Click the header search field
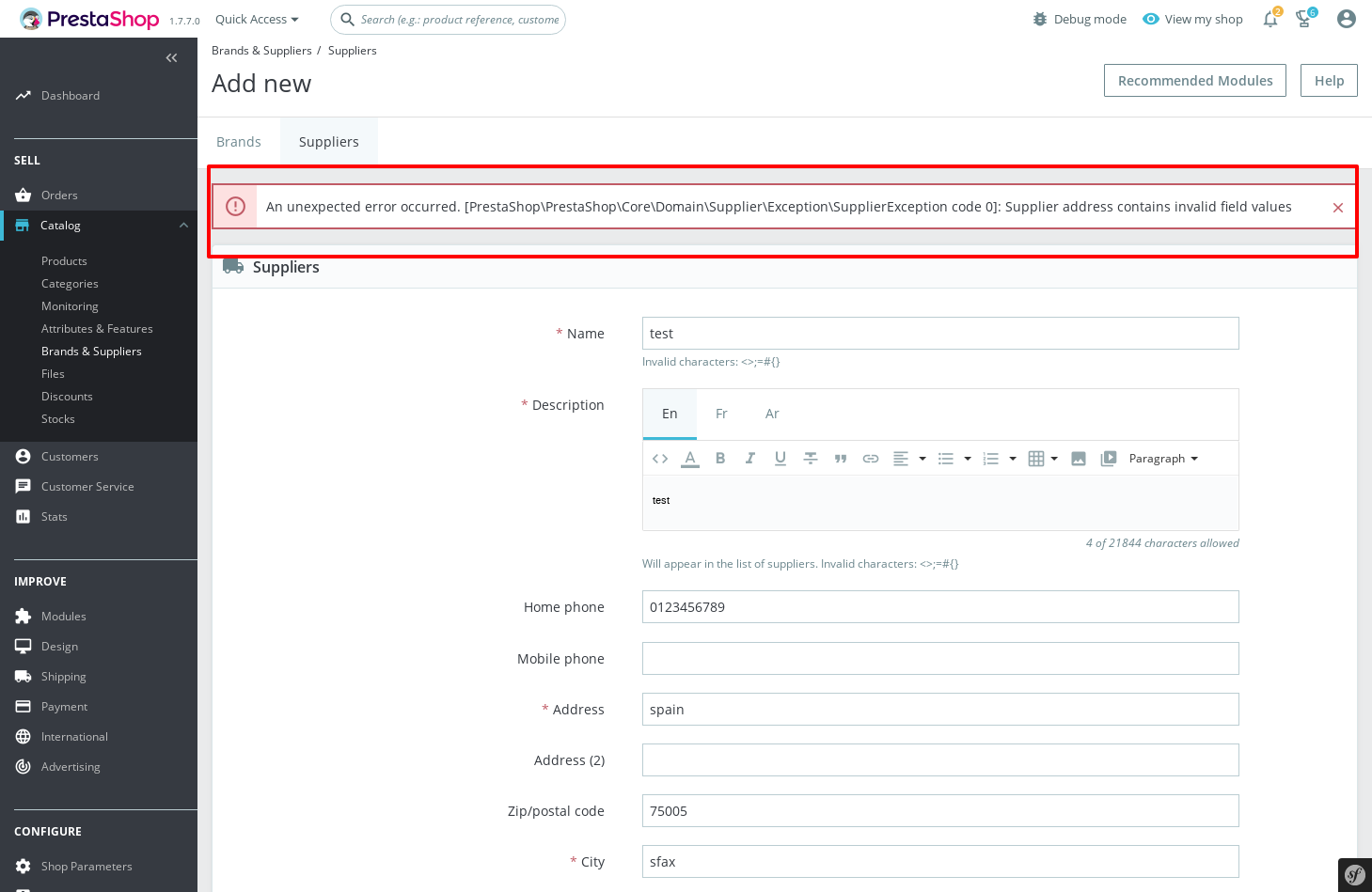The width and height of the screenshot is (1372, 892). 448,19
